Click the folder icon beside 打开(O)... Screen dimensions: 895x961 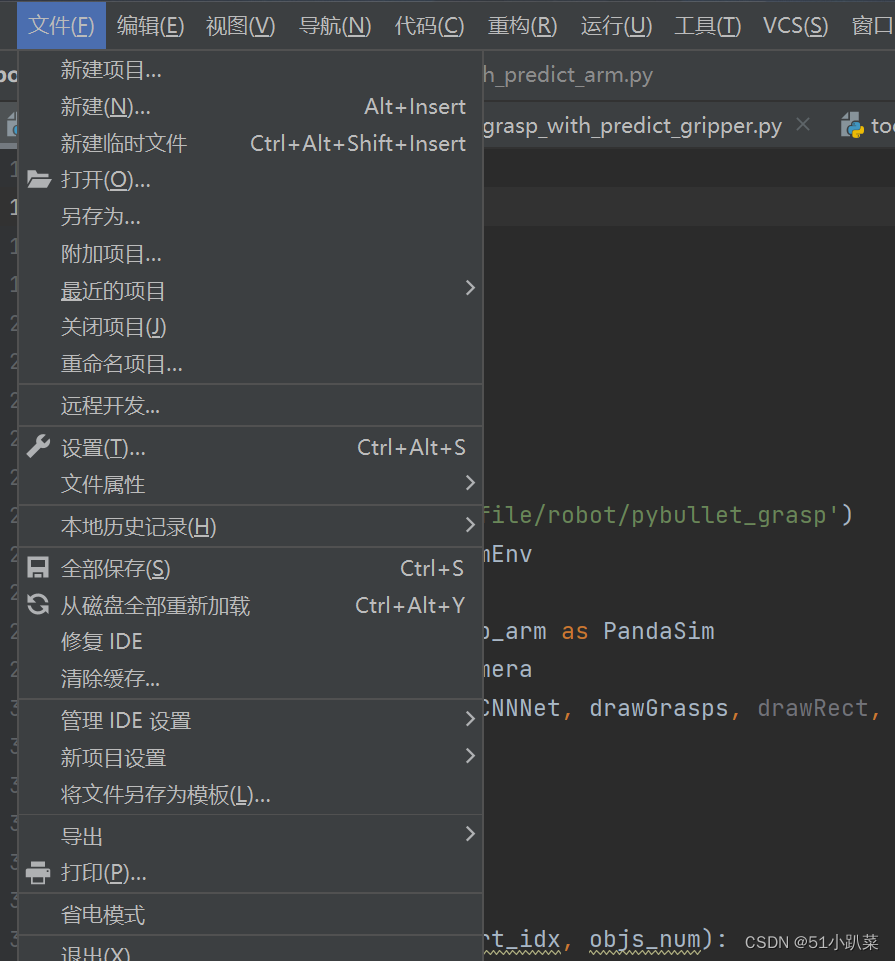[x=39, y=179]
